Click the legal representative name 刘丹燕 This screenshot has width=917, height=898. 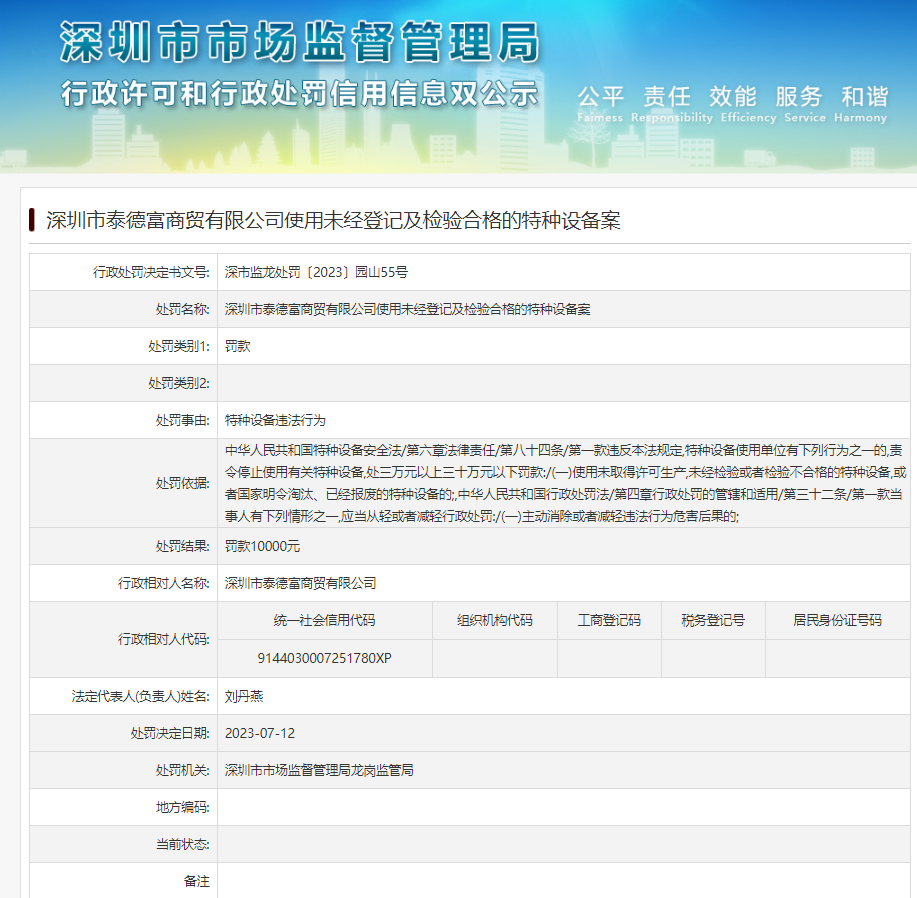[244, 696]
